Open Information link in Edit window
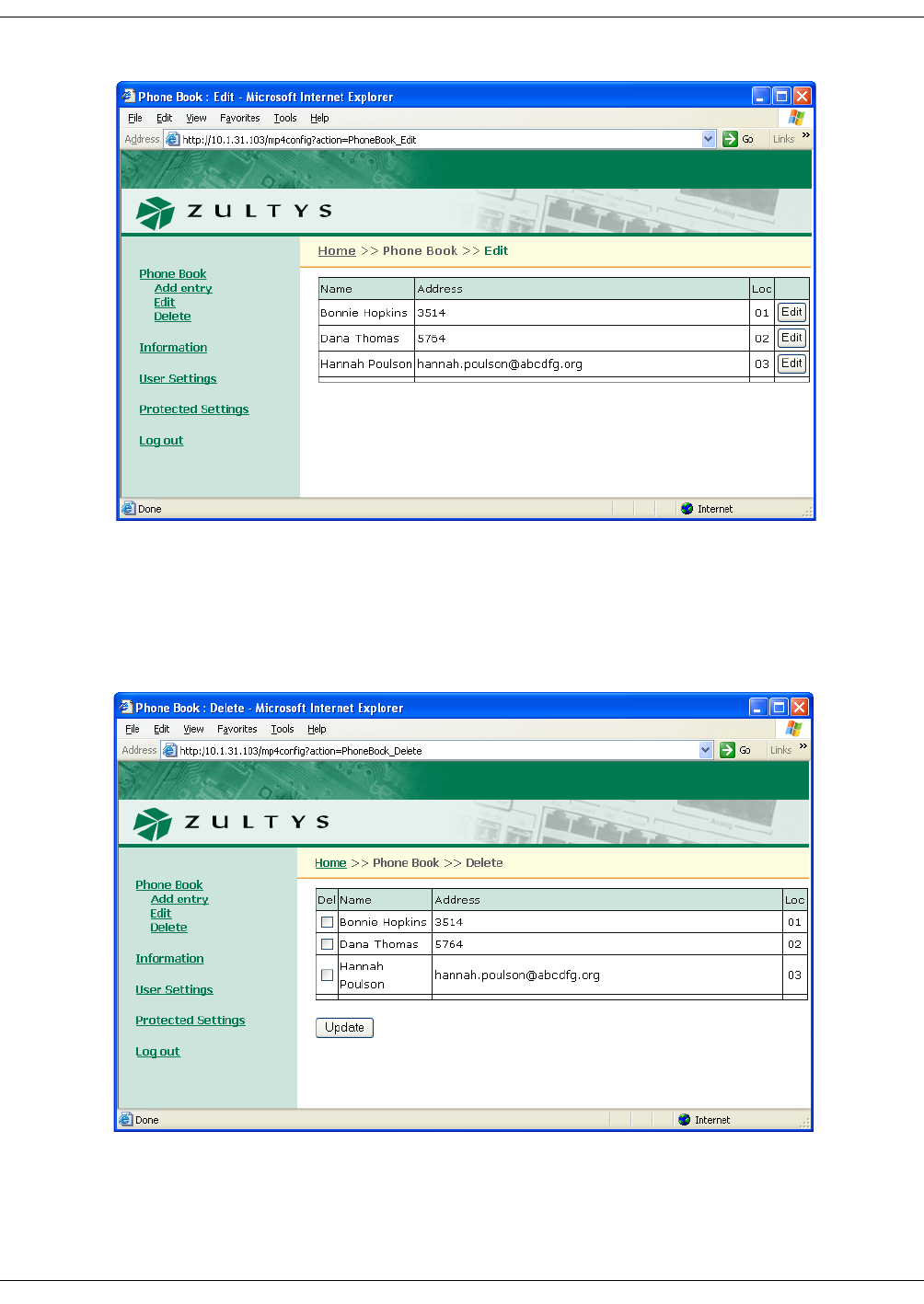The width and height of the screenshot is (924, 1304). tap(173, 348)
